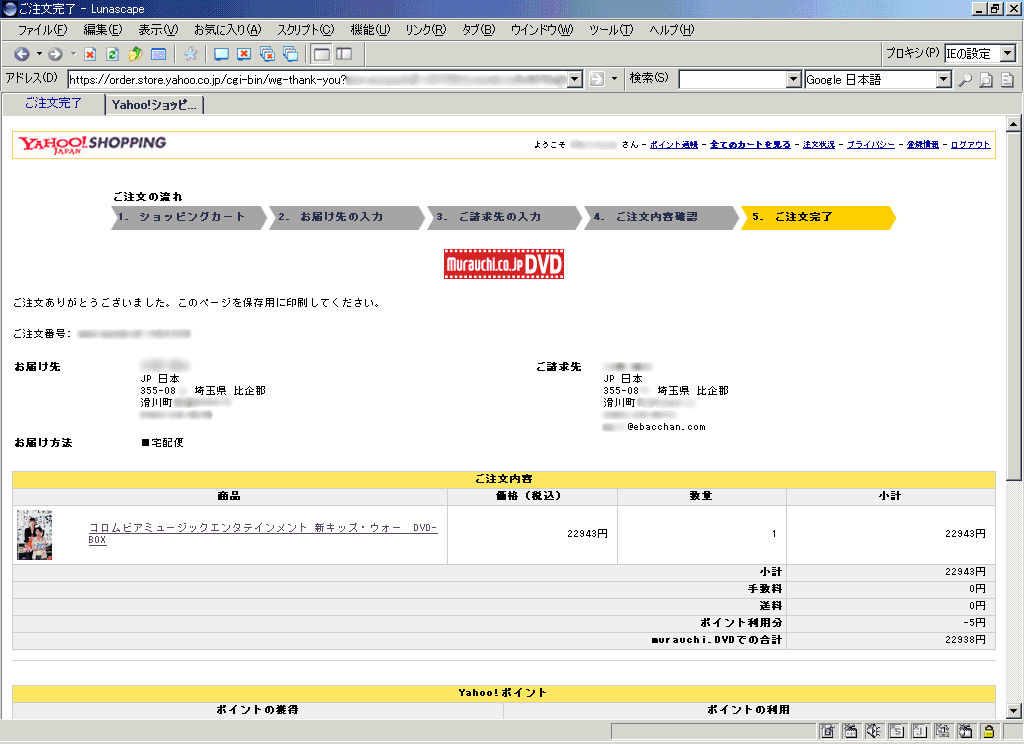
Task: Click the yellow SSL padlock icon in the status bar
Action: (989, 731)
